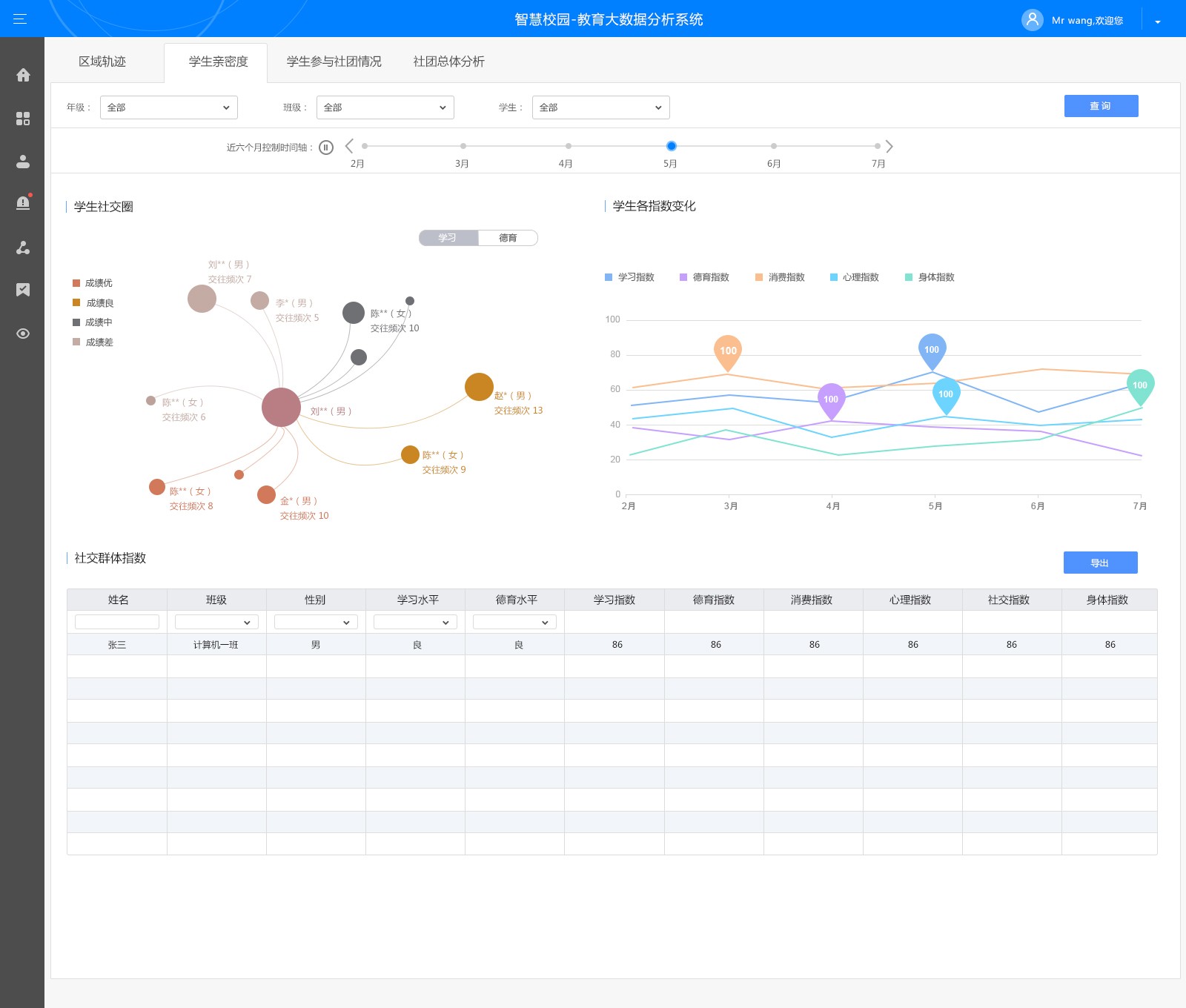Pause the six-month timeline playback
Screen dimensions: 1186x1008
coord(326,147)
